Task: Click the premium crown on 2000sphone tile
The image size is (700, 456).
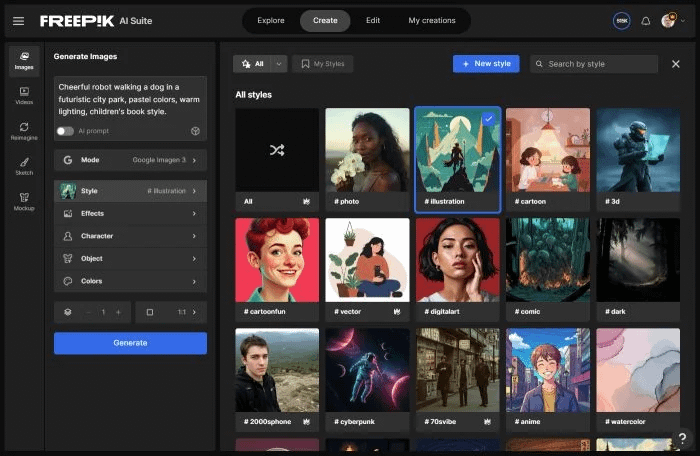Action: pyautogui.click(x=306, y=421)
